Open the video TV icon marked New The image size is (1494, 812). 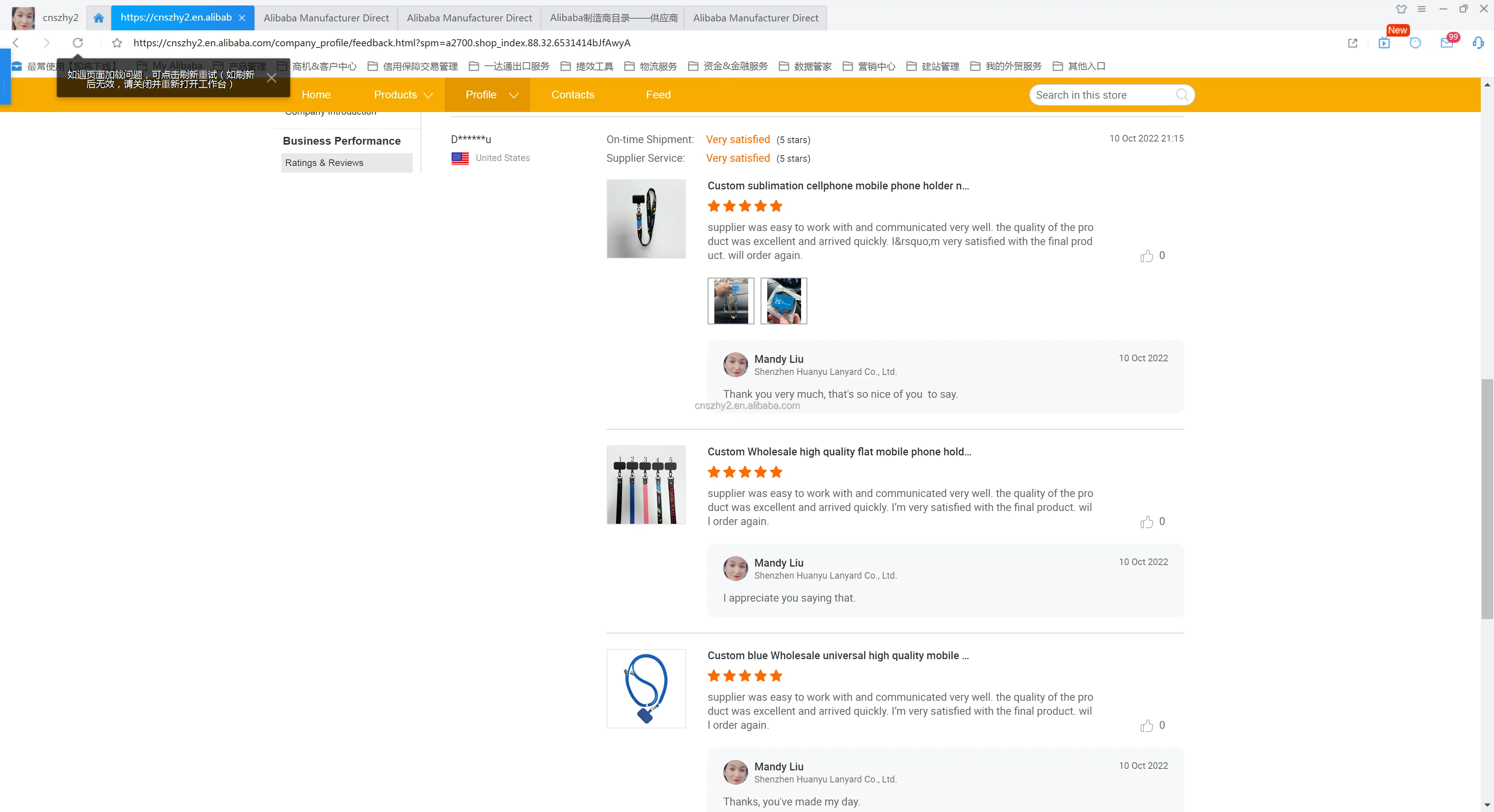point(1384,43)
